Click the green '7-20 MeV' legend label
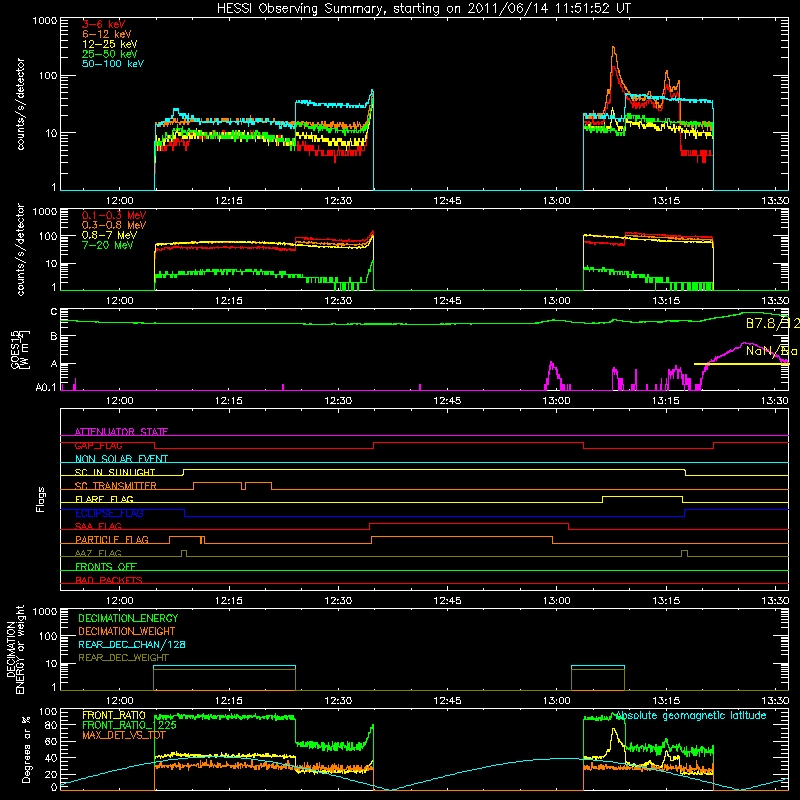The image size is (800, 800). [x=108, y=245]
